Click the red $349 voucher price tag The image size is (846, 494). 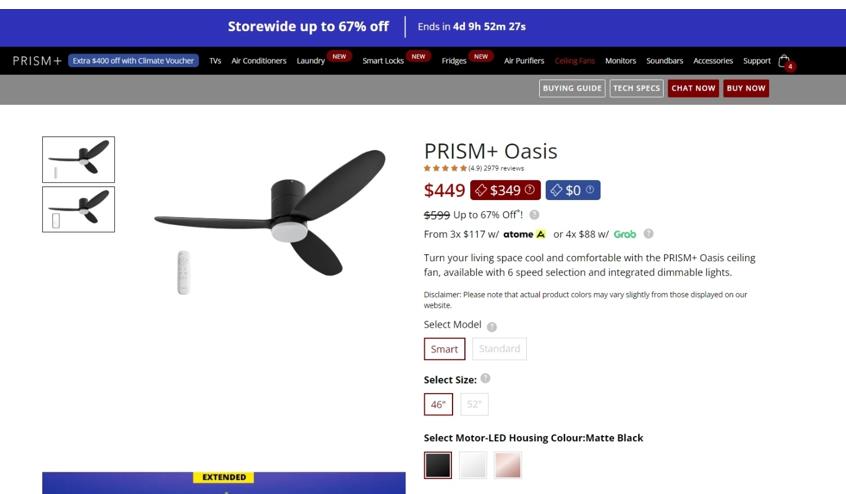click(505, 190)
